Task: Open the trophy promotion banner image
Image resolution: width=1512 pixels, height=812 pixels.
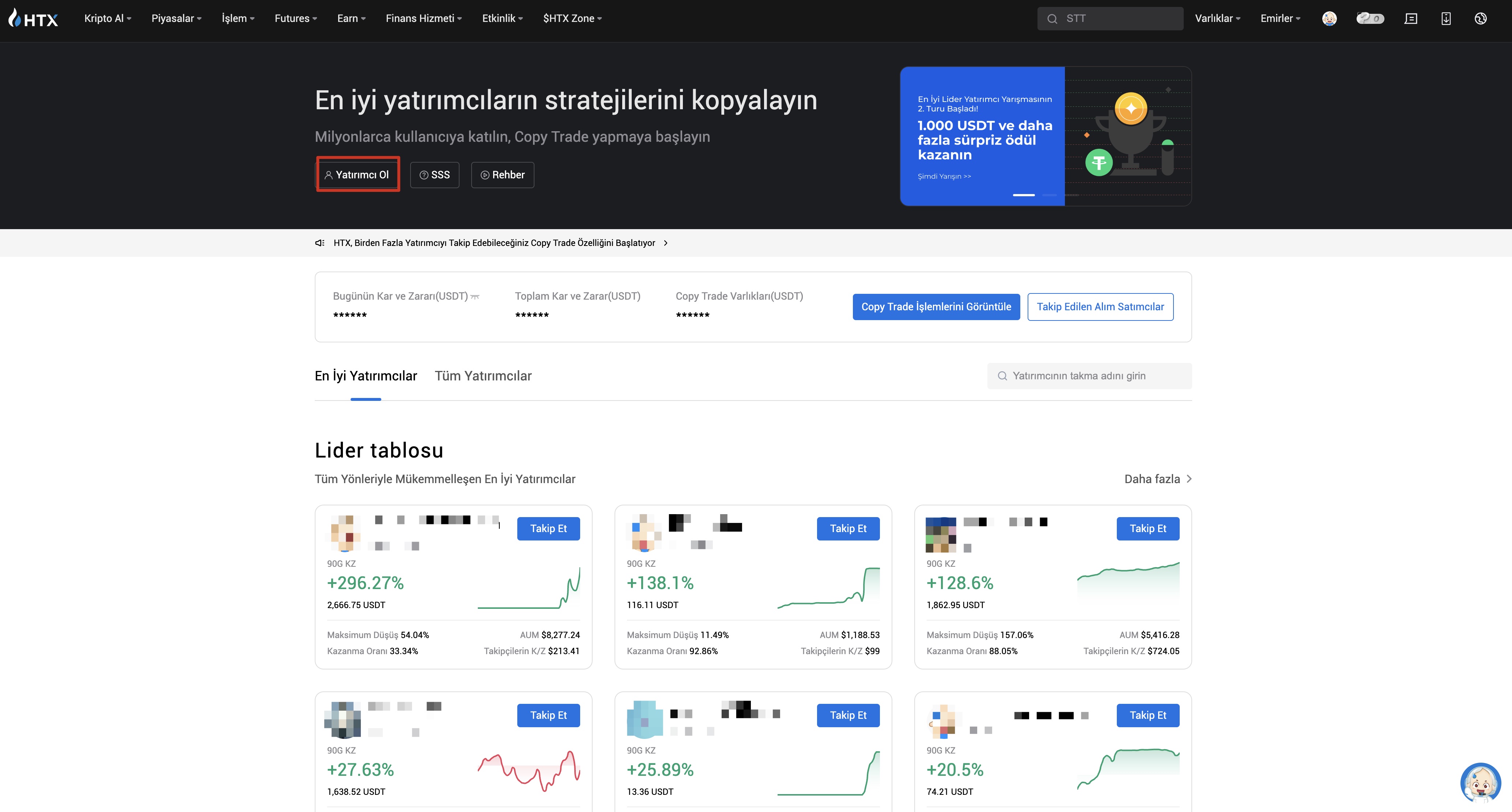Action: (1128, 136)
